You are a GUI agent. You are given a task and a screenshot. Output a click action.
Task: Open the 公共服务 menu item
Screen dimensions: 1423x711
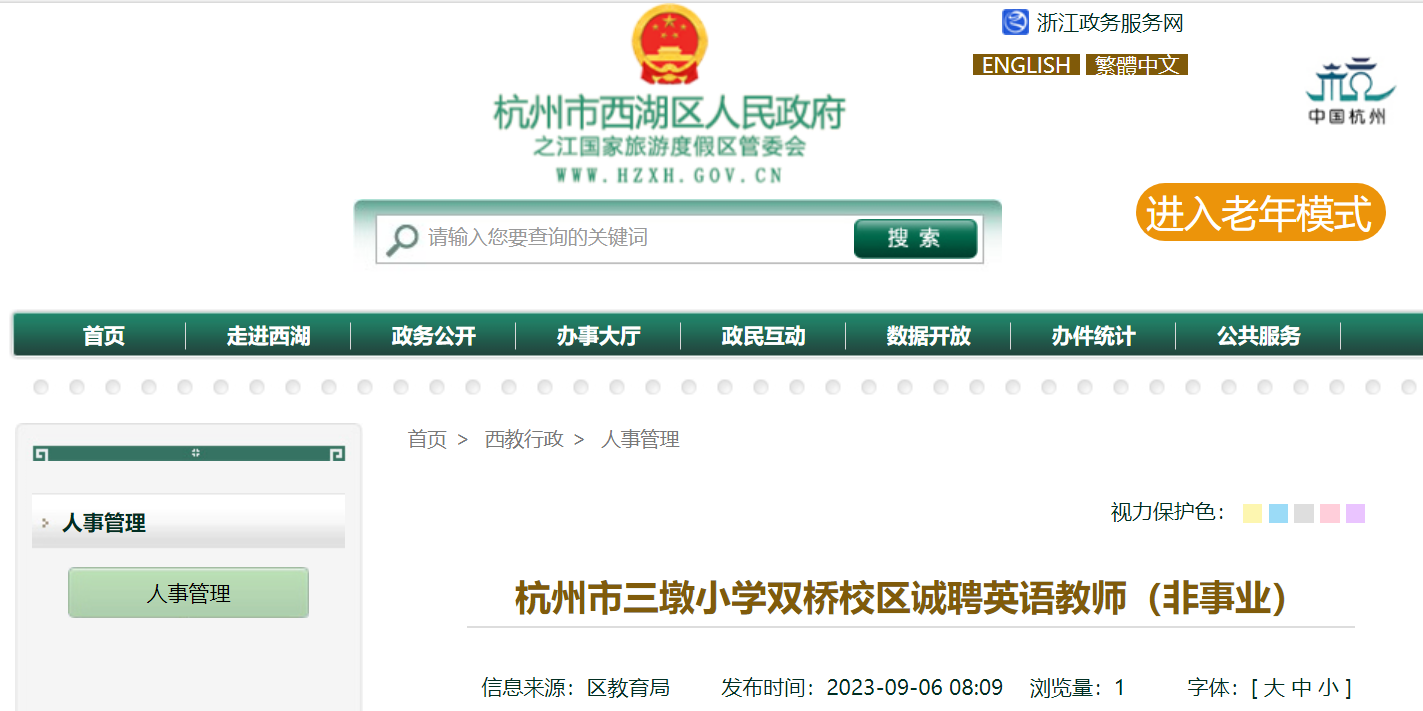(1258, 336)
